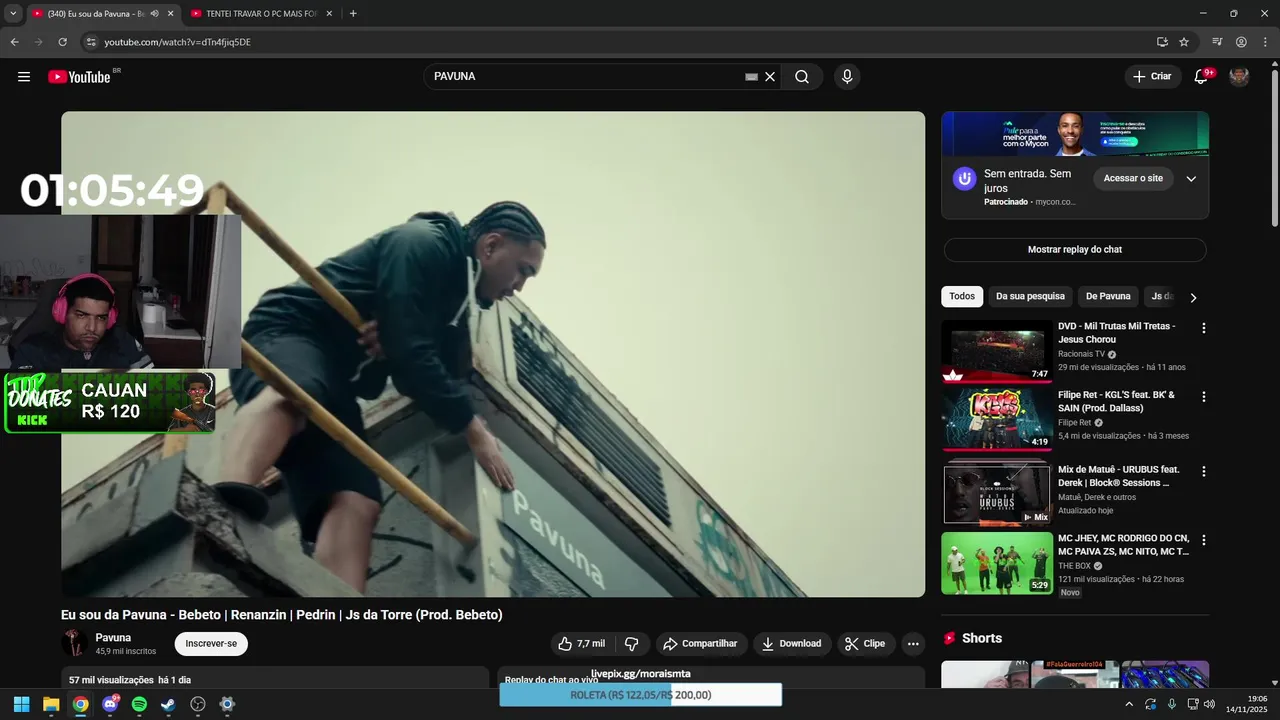1280x720 pixels.
Task: Download the video
Action: click(791, 644)
